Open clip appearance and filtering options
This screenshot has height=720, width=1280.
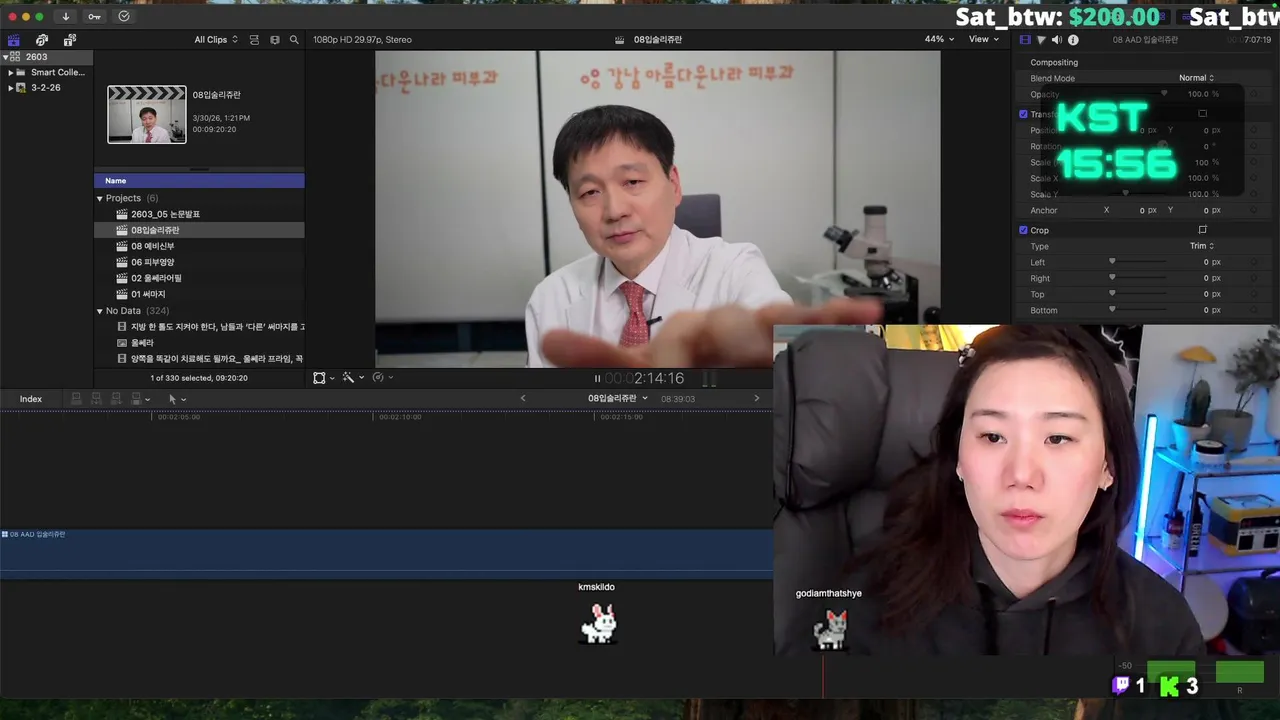point(254,40)
